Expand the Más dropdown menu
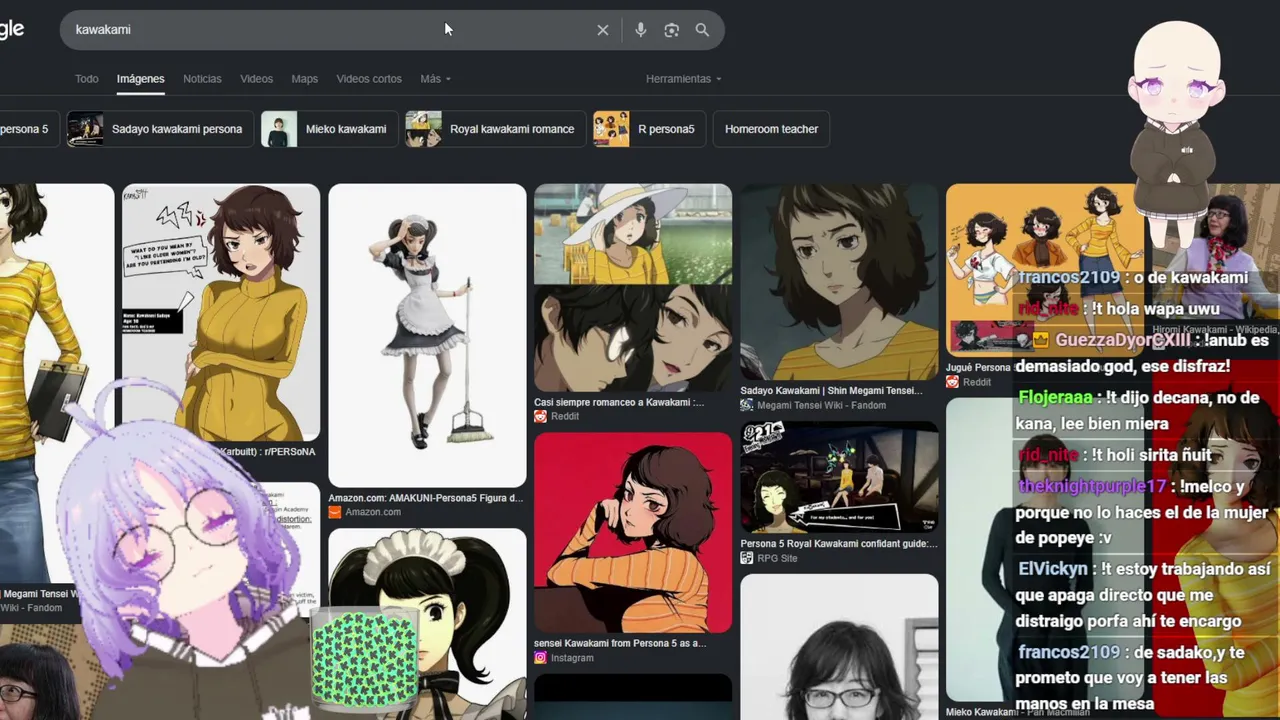1280x720 pixels. (x=435, y=79)
